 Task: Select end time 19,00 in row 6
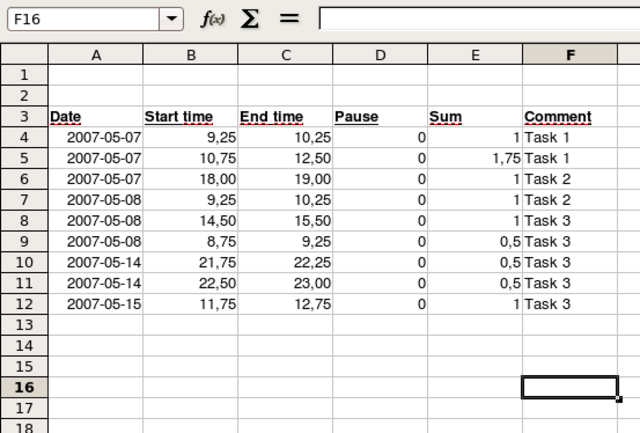coord(285,179)
